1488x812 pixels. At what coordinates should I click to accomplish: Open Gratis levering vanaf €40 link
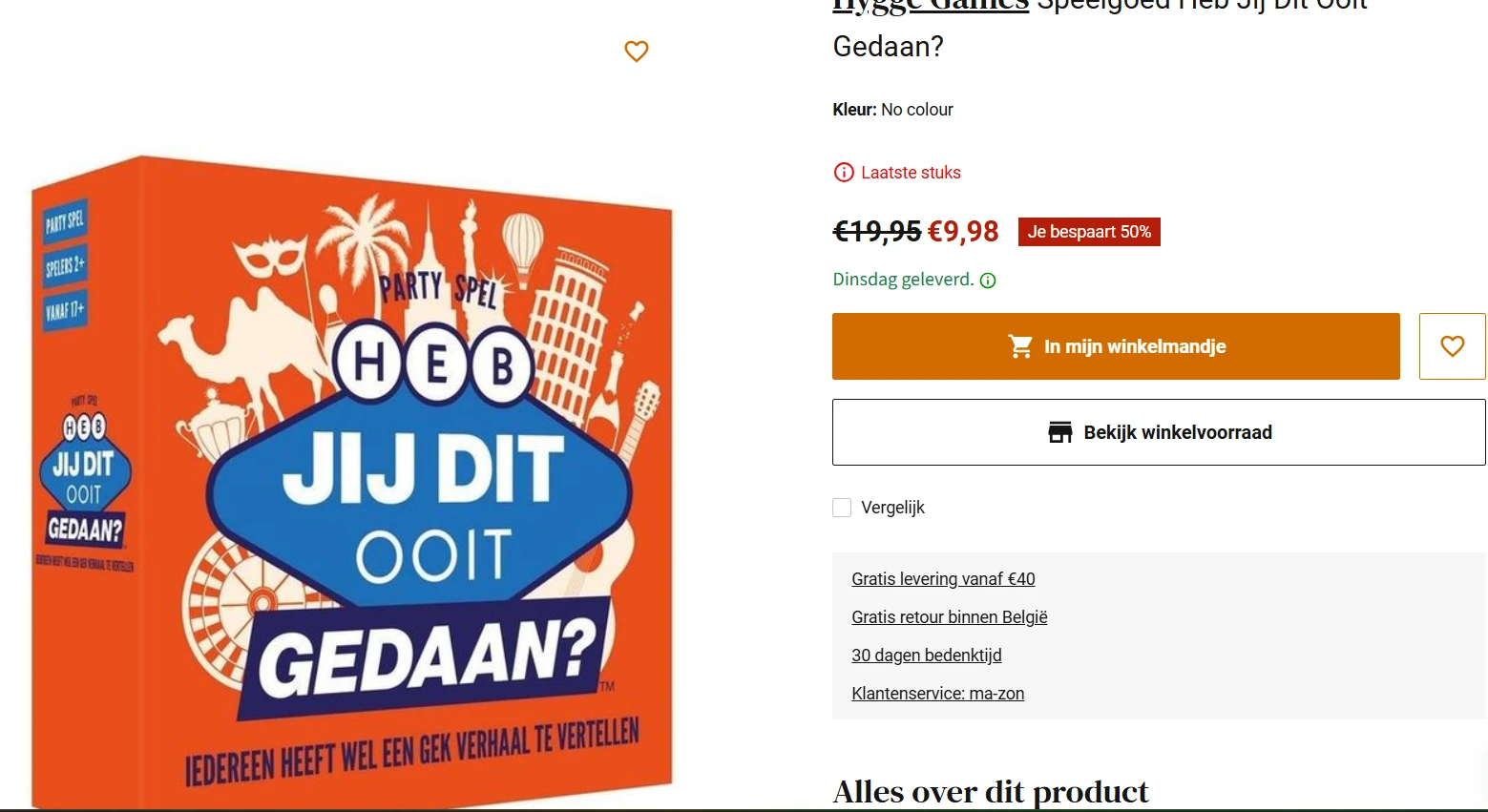click(943, 579)
